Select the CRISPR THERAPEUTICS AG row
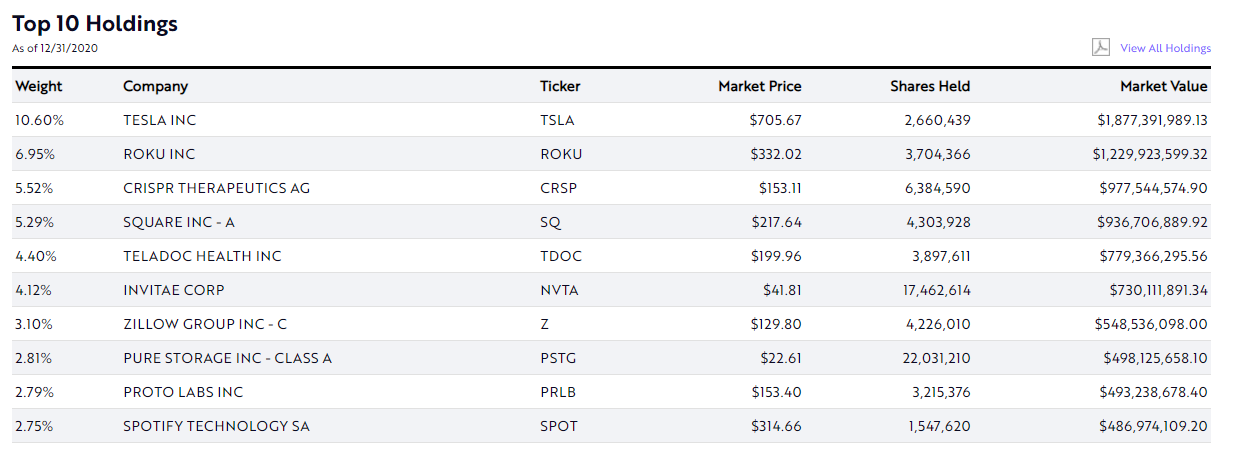Image resolution: width=1235 pixels, height=464 pixels. pos(611,188)
